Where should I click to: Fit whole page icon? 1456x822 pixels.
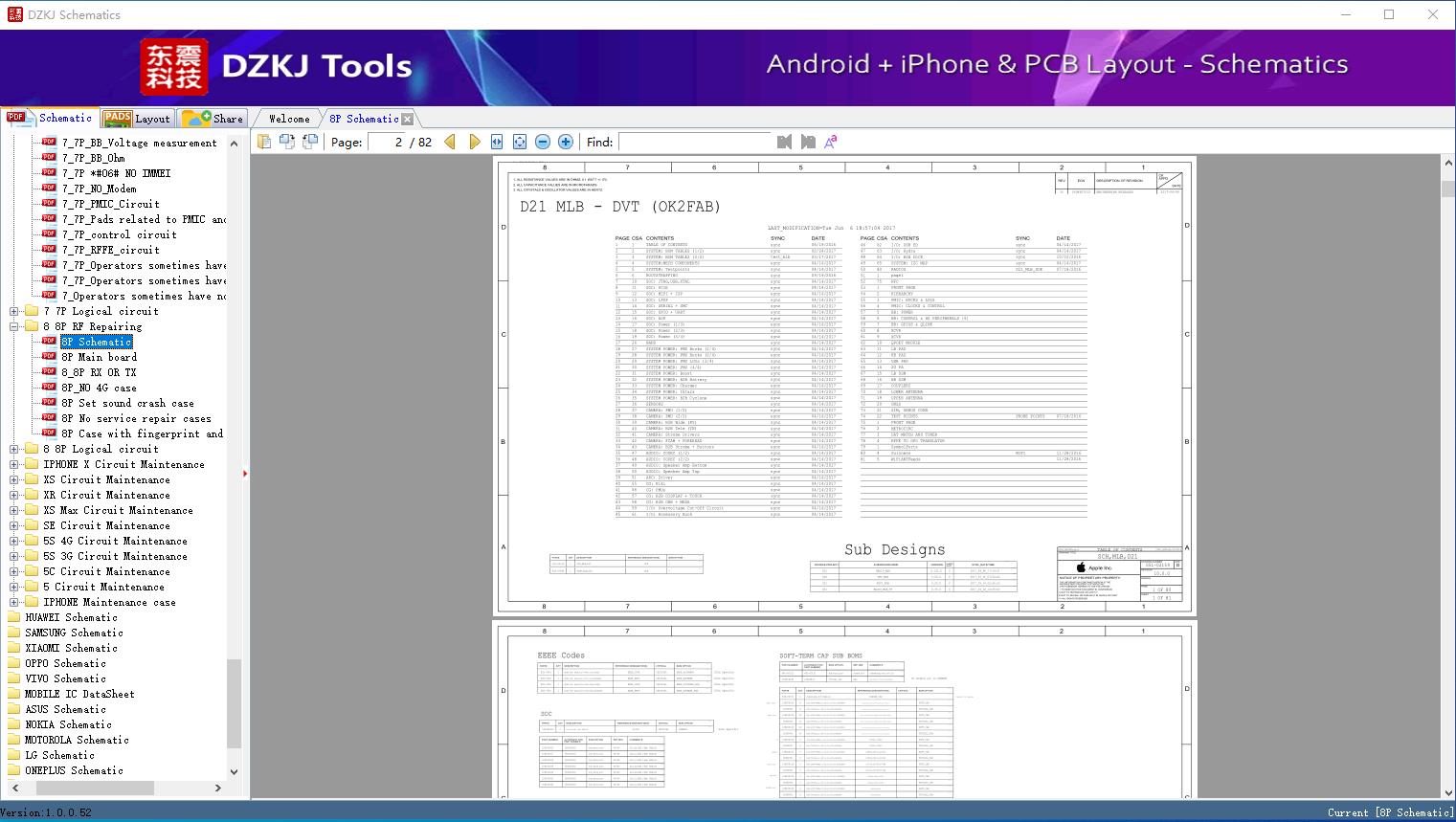point(520,142)
